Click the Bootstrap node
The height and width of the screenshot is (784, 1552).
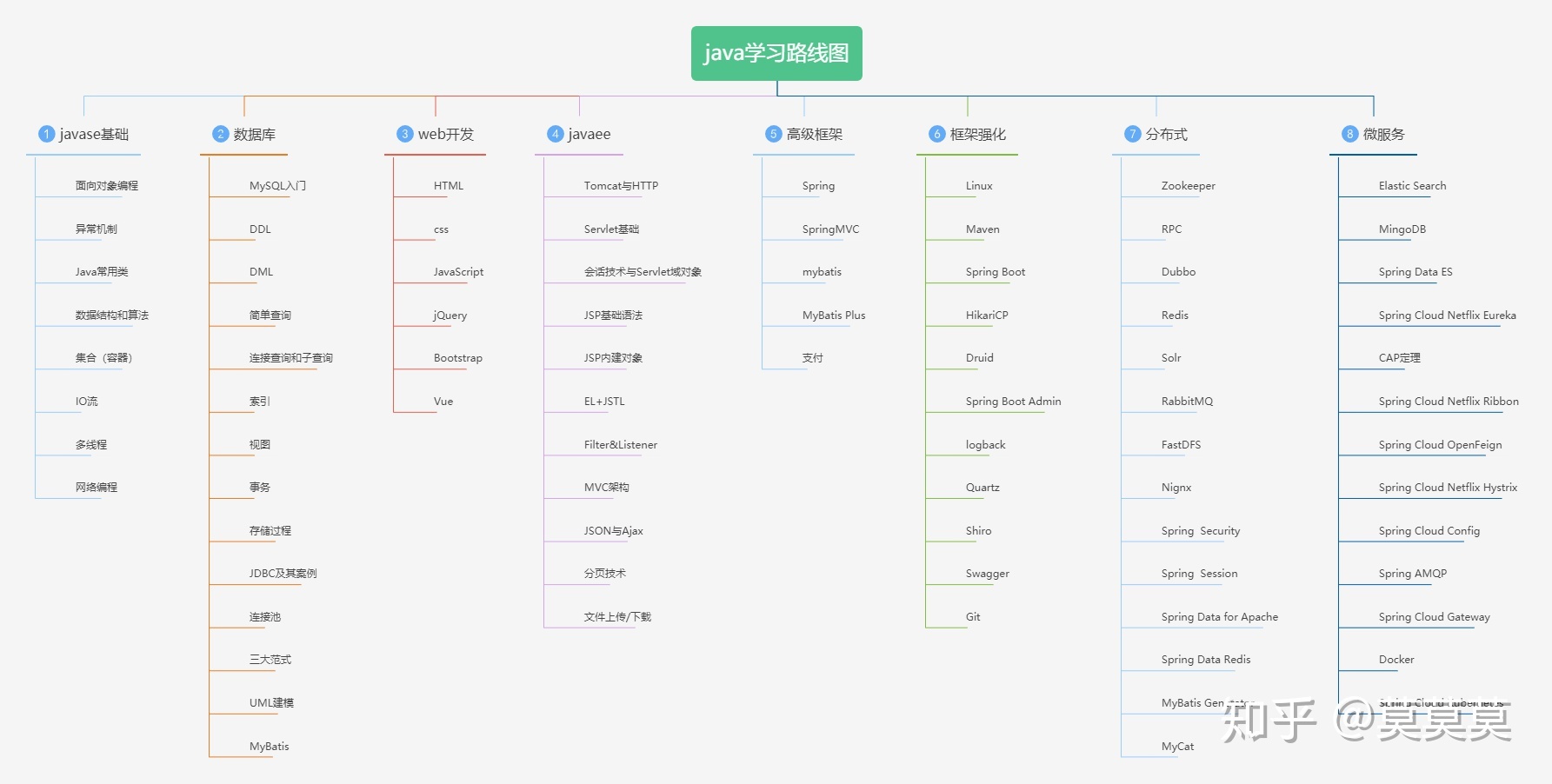click(458, 358)
